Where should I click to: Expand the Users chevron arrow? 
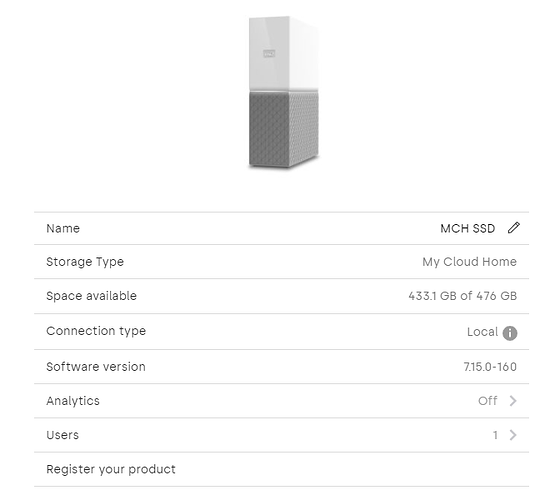(513, 435)
